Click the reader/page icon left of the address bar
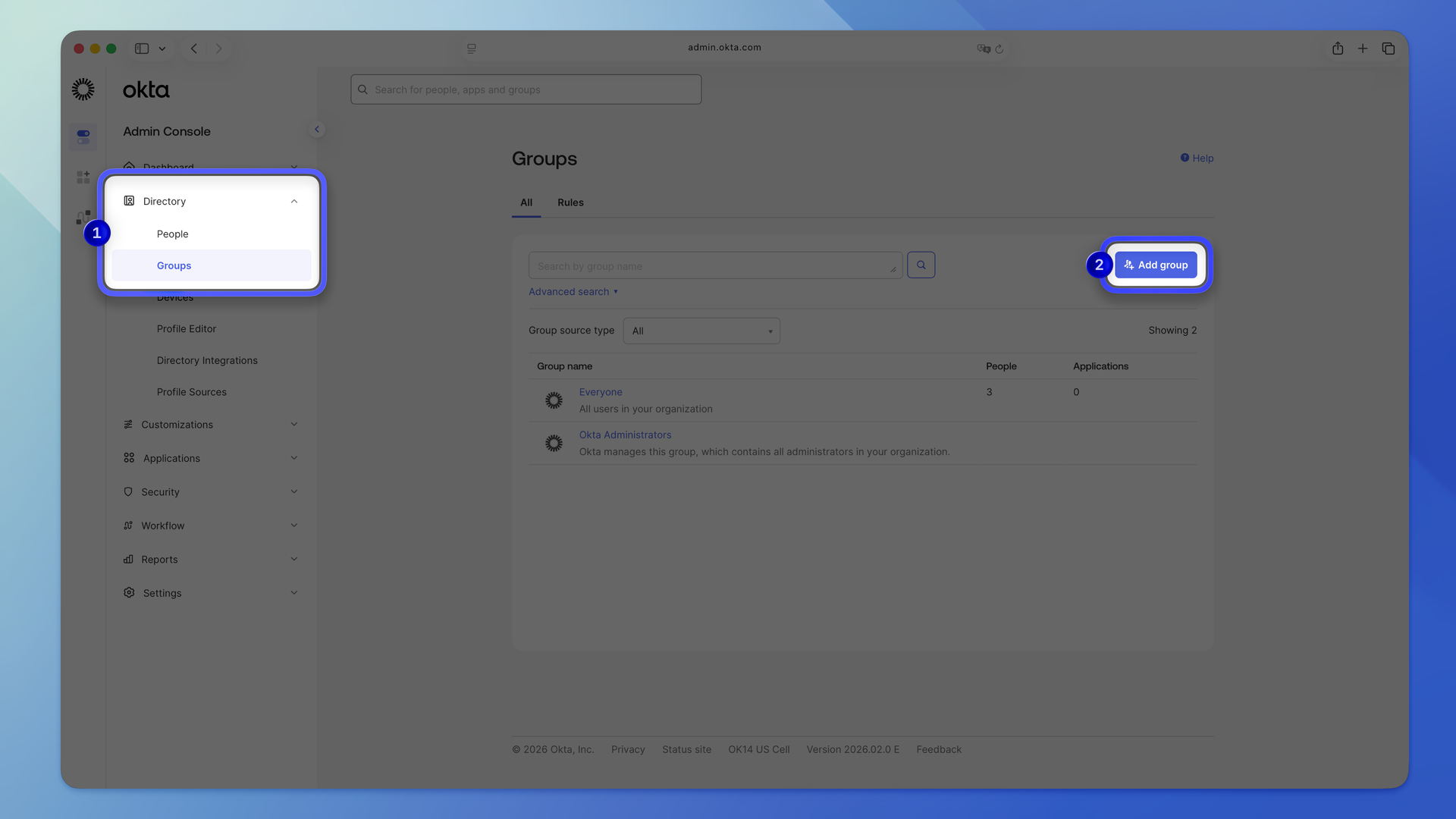The height and width of the screenshot is (819, 1456). [472, 49]
